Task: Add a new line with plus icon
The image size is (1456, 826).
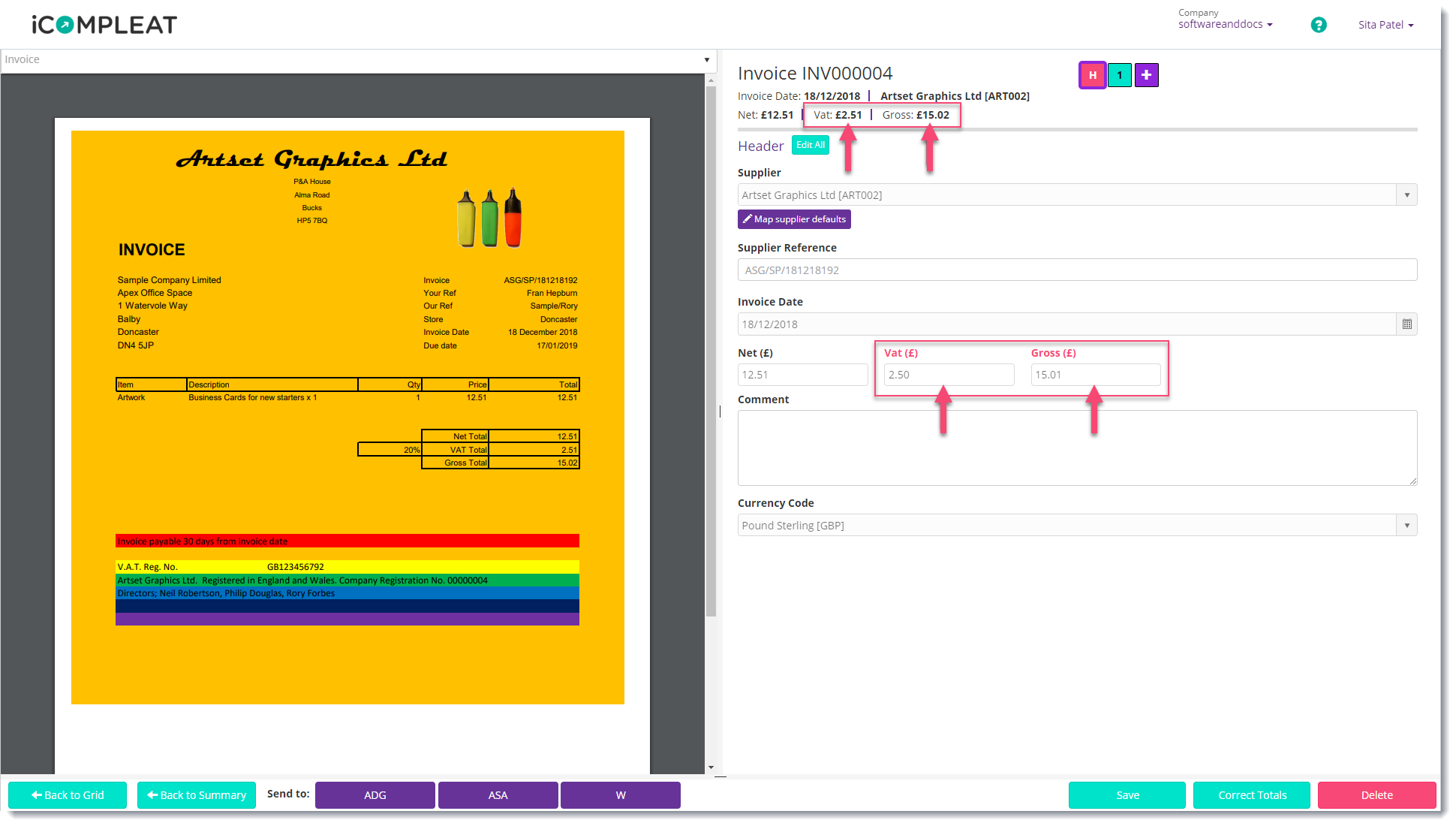Action: pos(1146,75)
